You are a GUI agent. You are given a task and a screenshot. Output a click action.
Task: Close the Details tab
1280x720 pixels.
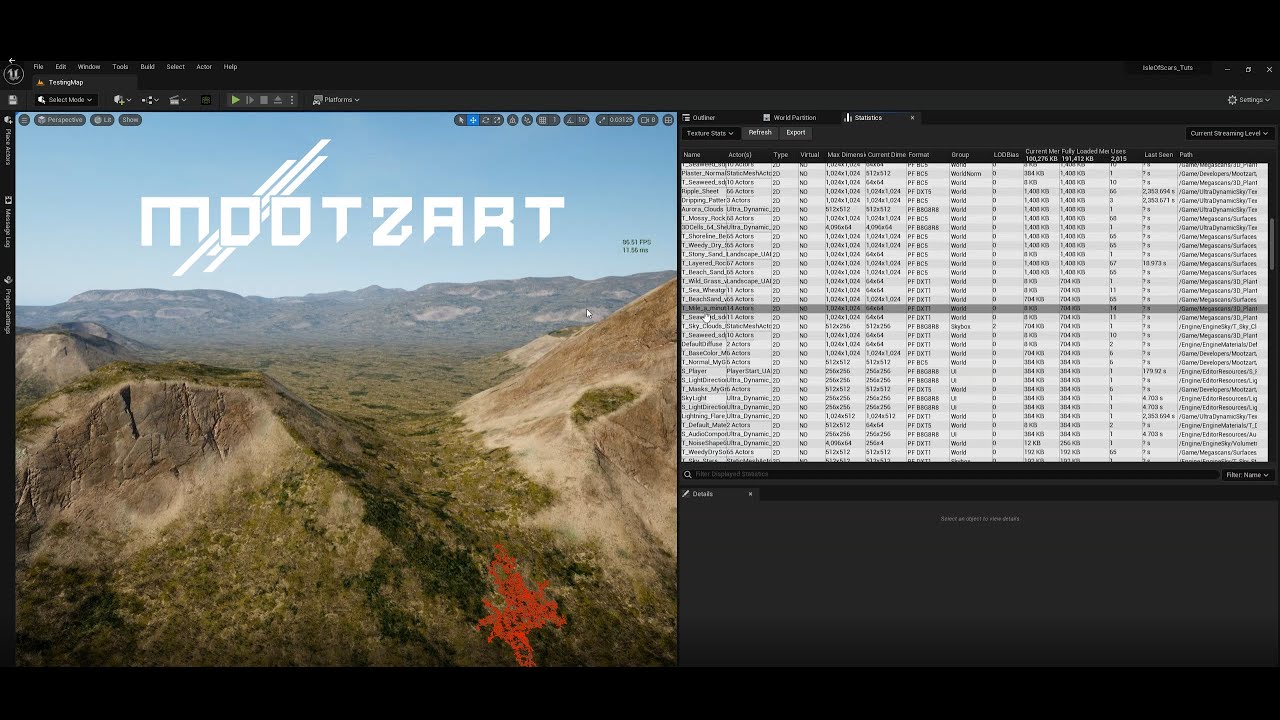750,494
